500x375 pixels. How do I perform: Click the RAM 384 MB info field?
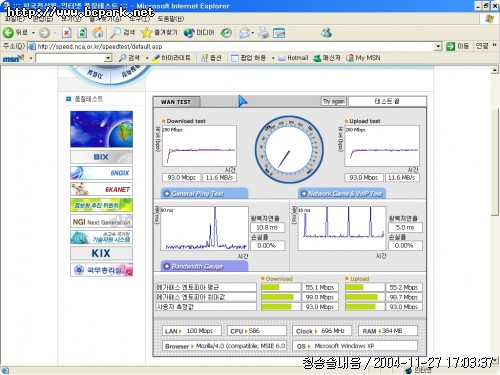pos(388,331)
